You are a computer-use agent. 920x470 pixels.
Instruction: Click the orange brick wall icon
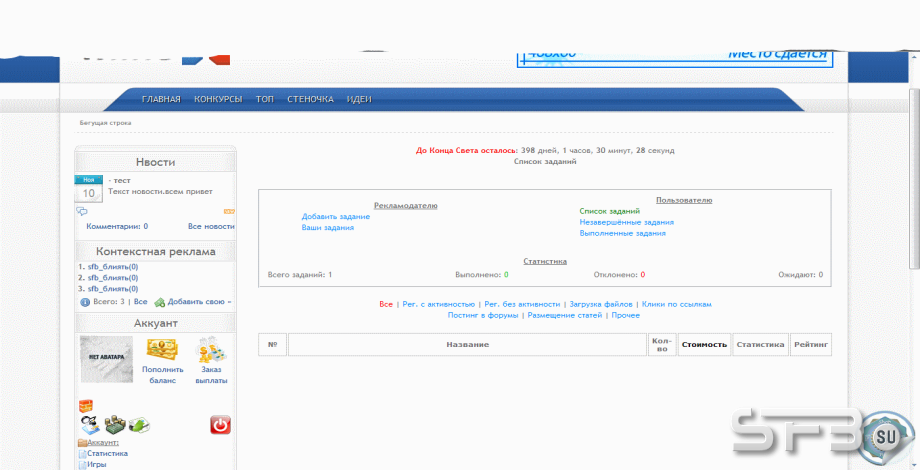(x=86, y=405)
